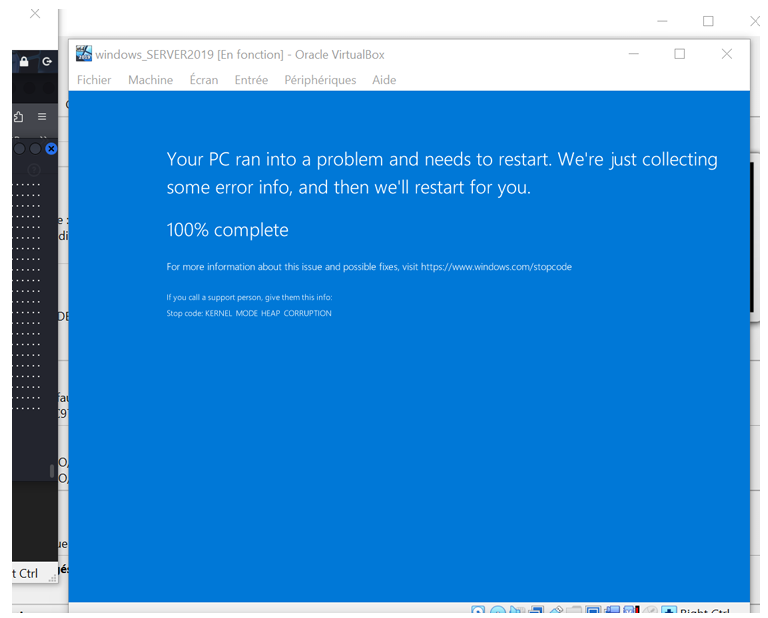The width and height of the screenshot is (768, 618).
Task: Click the VirtualBox window title text
Action: 240,54
